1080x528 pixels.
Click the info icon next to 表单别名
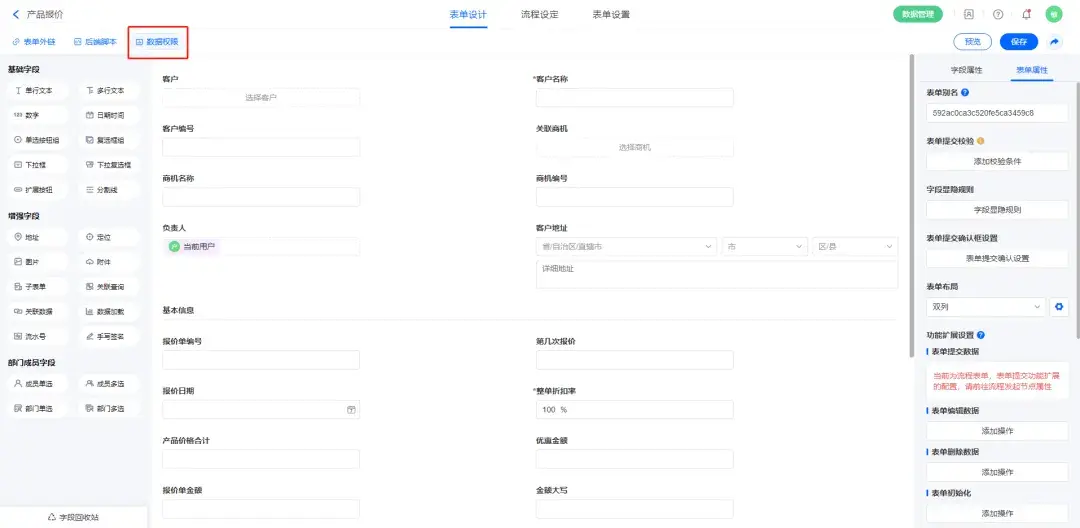965,92
